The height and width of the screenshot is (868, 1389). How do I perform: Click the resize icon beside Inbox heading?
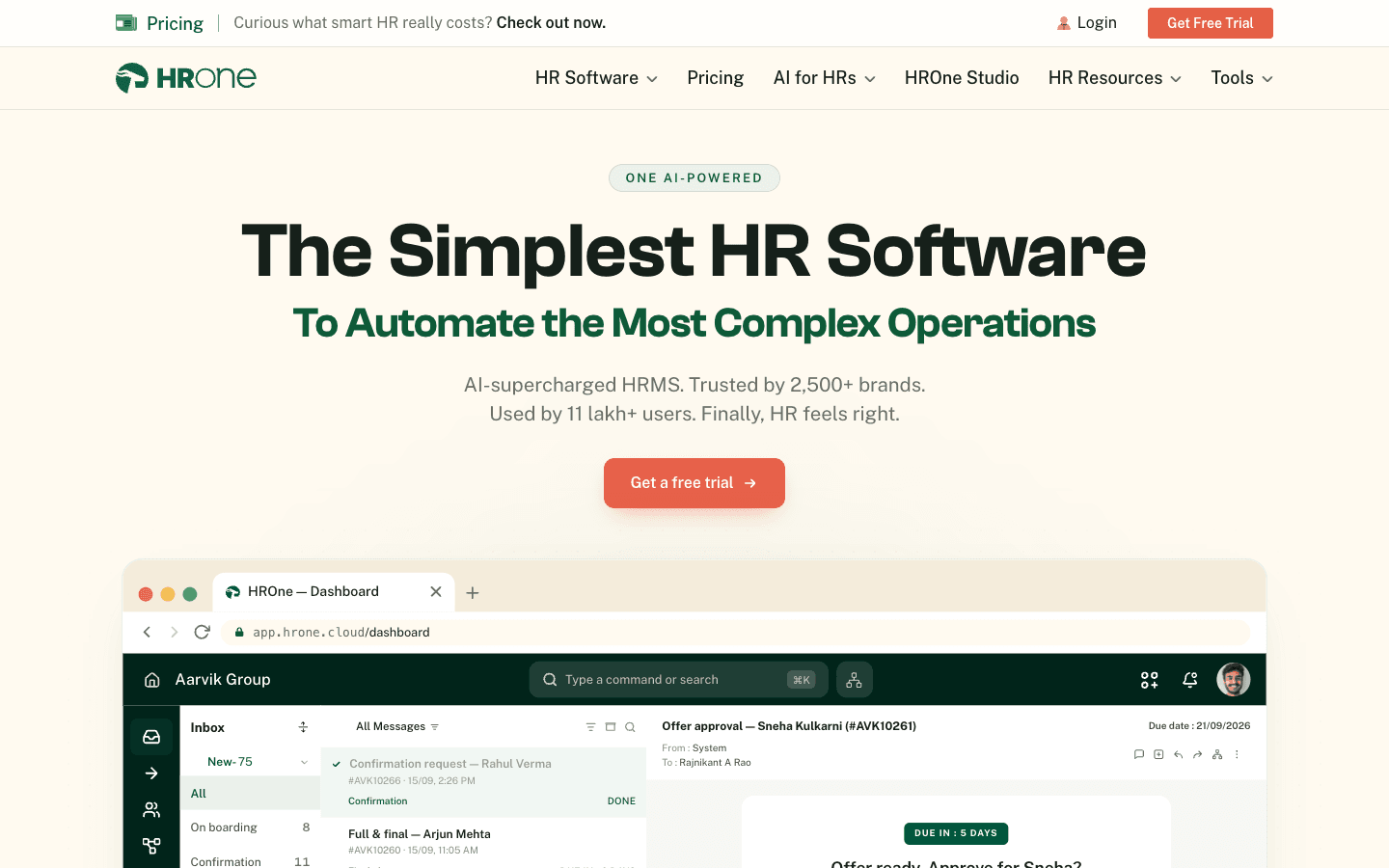pos(303,727)
